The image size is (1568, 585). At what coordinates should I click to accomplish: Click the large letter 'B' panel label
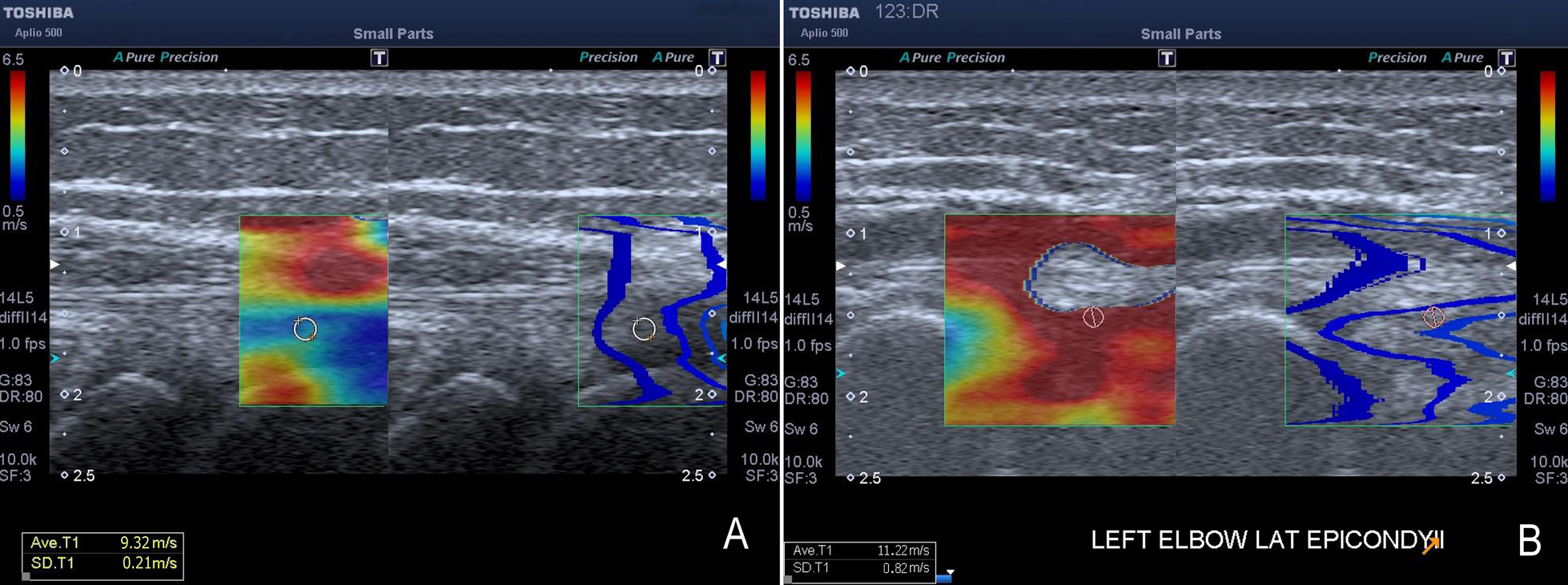click(x=1530, y=541)
